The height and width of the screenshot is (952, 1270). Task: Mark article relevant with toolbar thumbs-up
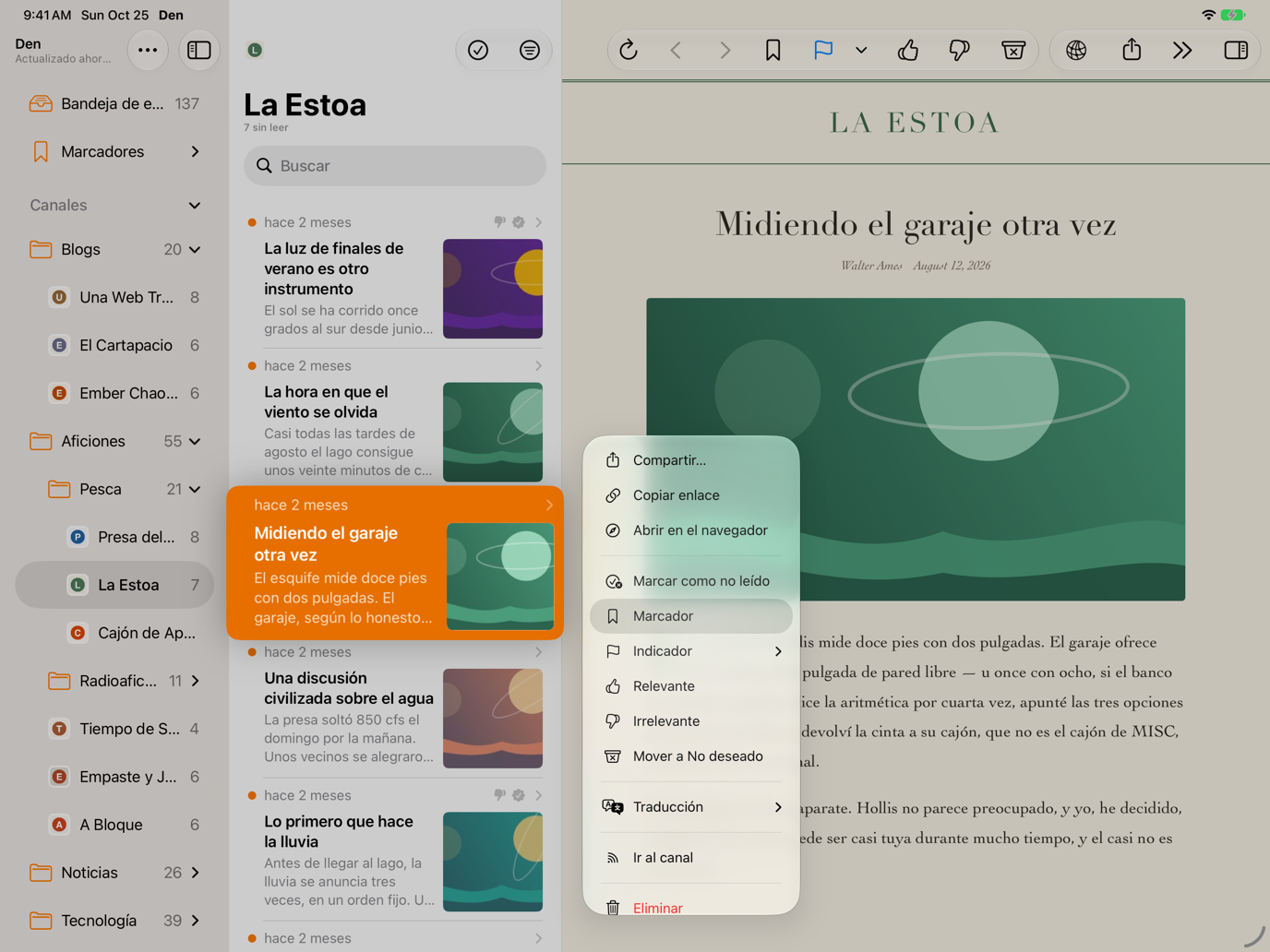click(908, 51)
